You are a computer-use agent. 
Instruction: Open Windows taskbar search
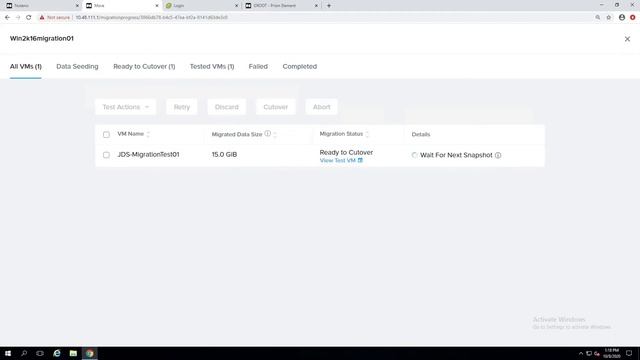24,353
